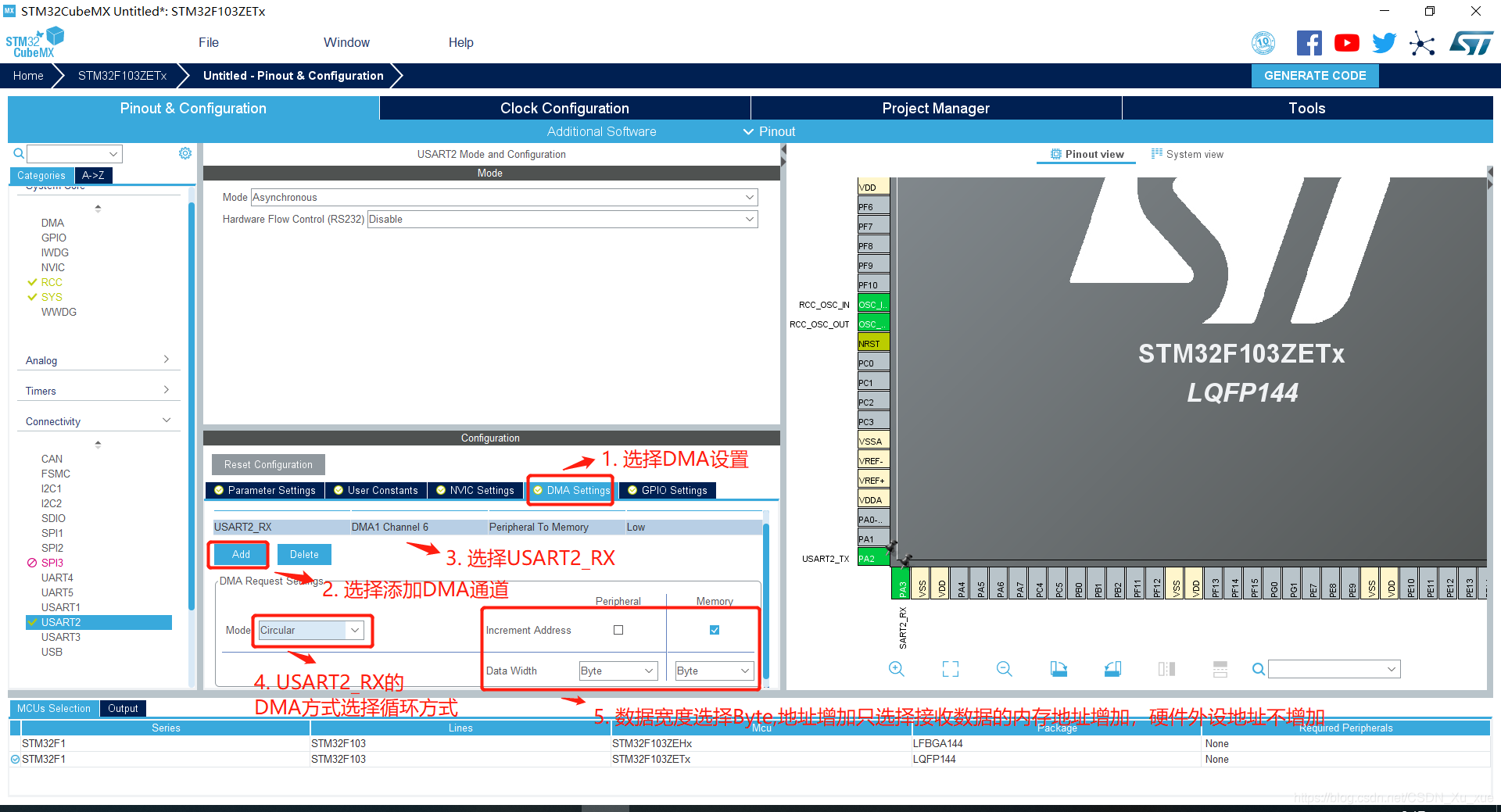Screen dimensions: 1501x812
Task: Switch to A->Z list tab
Action: (x=94, y=175)
